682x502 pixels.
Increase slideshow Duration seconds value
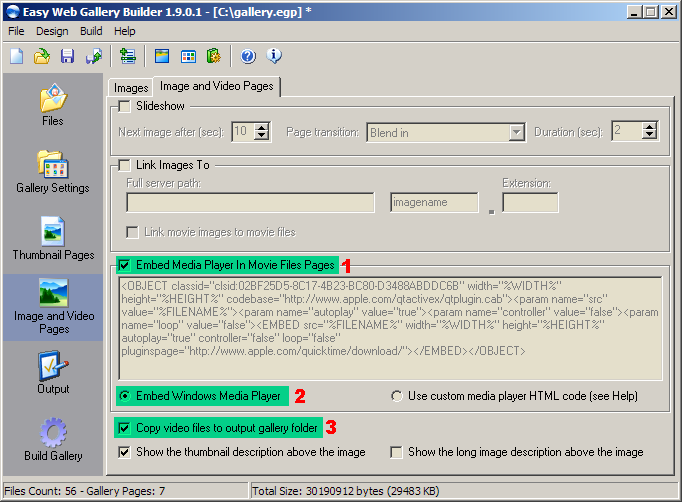coord(649,127)
